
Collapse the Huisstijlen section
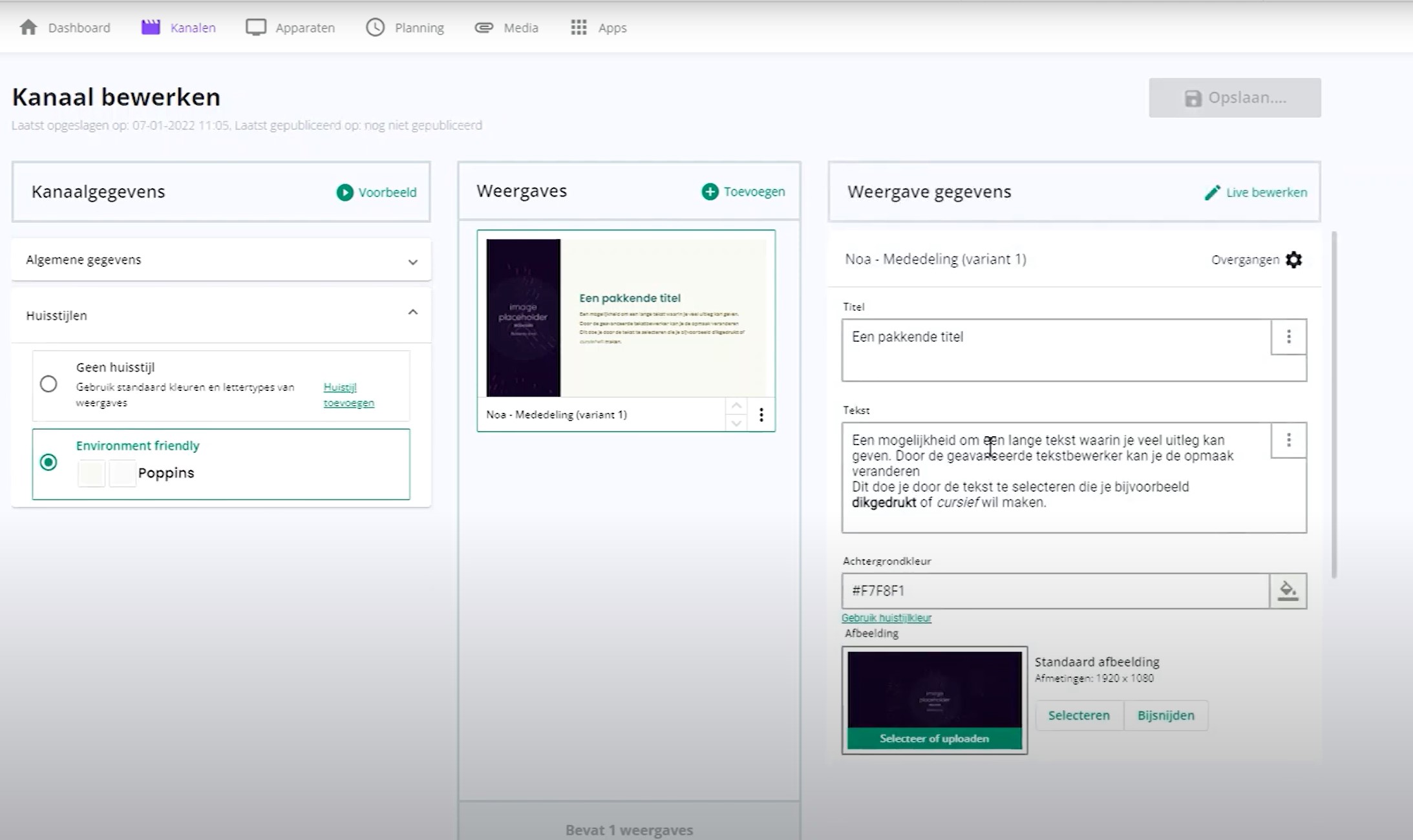click(412, 313)
